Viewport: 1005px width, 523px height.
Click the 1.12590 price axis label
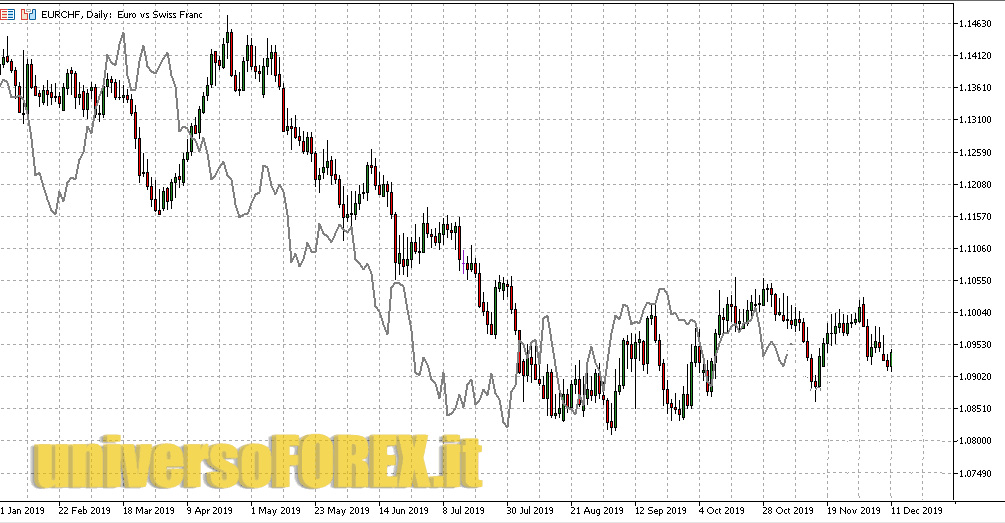click(x=973, y=153)
